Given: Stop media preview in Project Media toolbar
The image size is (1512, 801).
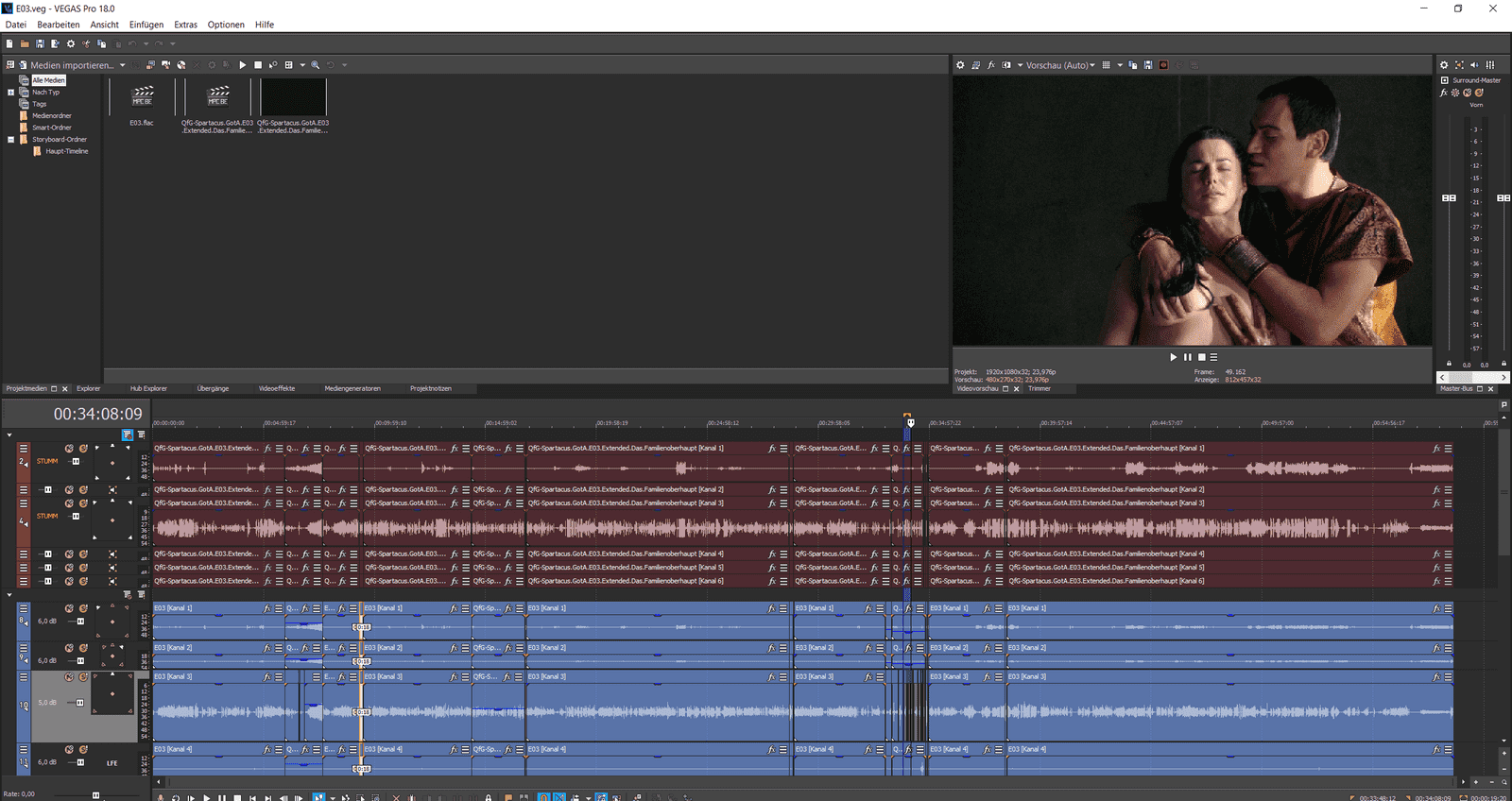Looking at the screenshot, I should coord(258,65).
